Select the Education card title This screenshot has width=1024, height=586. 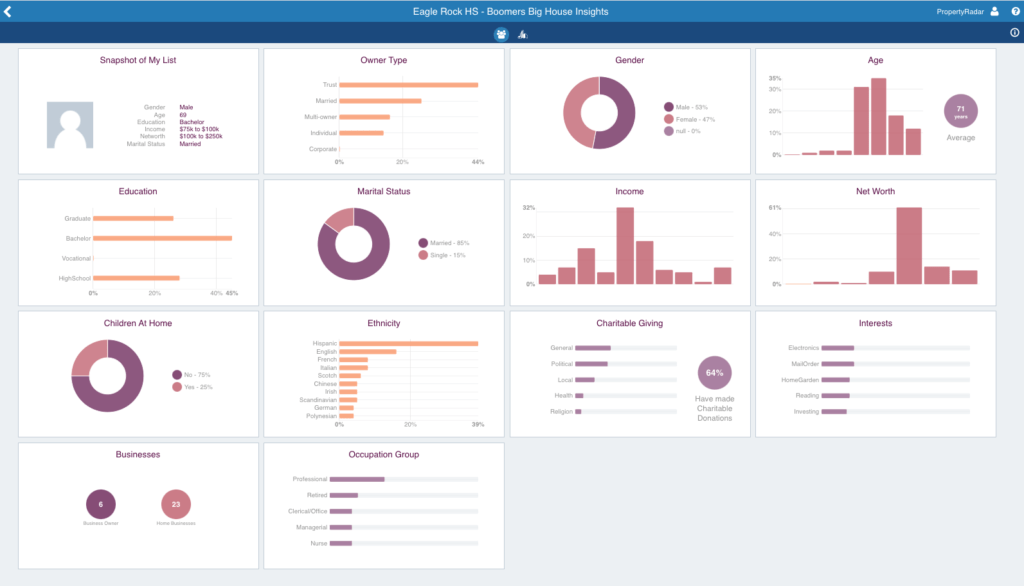pos(138,191)
